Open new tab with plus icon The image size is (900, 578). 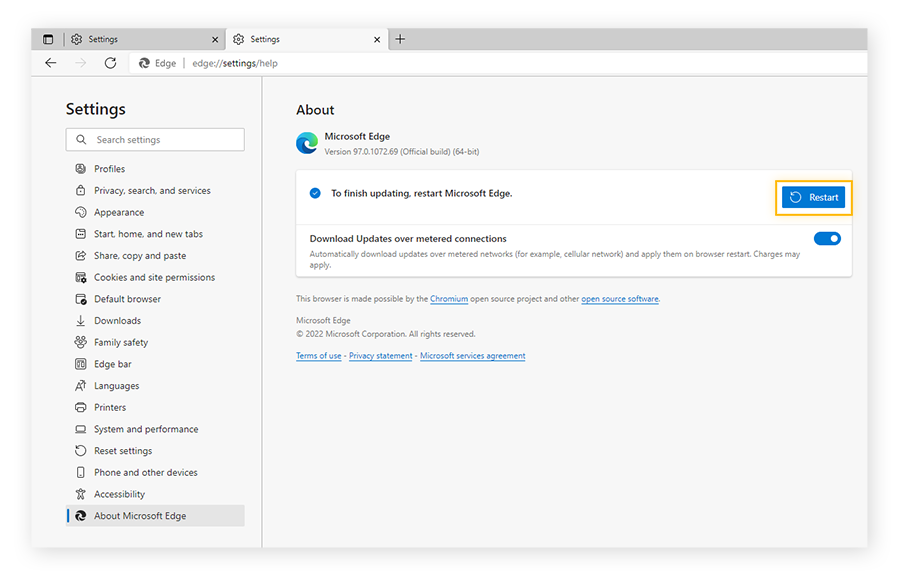tap(400, 39)
